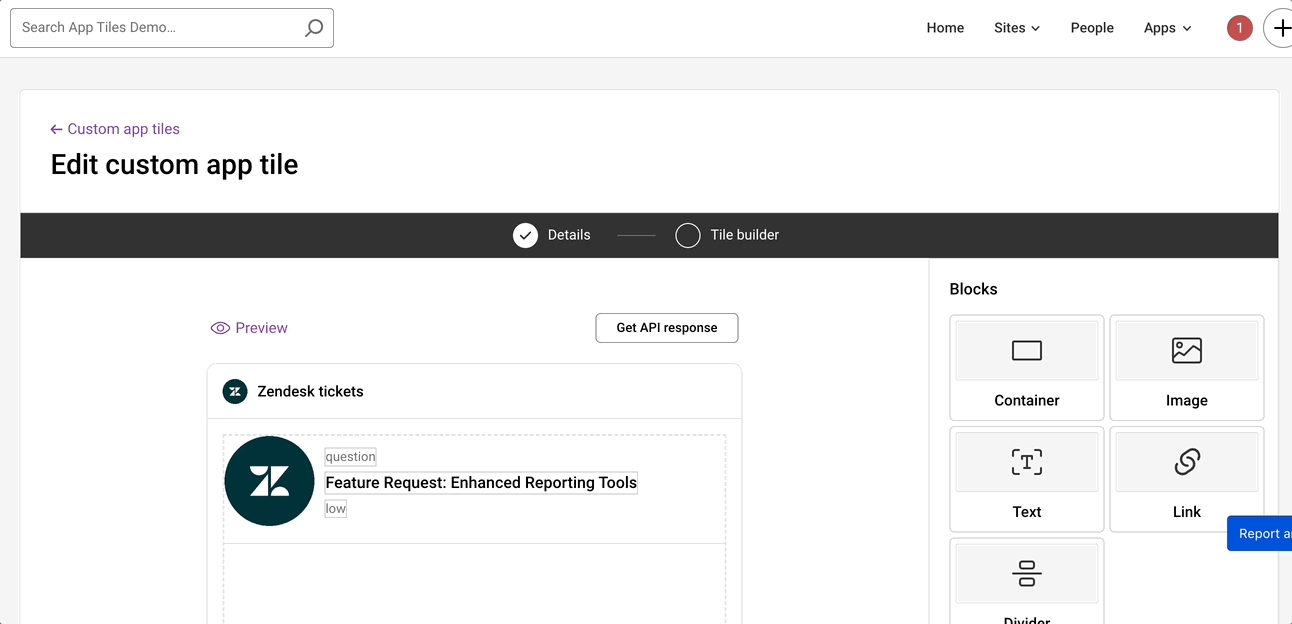Click the small Zendesk logo in tile header
The width and height of the screenshot is (1292, 624).
[x=235, y=391]
